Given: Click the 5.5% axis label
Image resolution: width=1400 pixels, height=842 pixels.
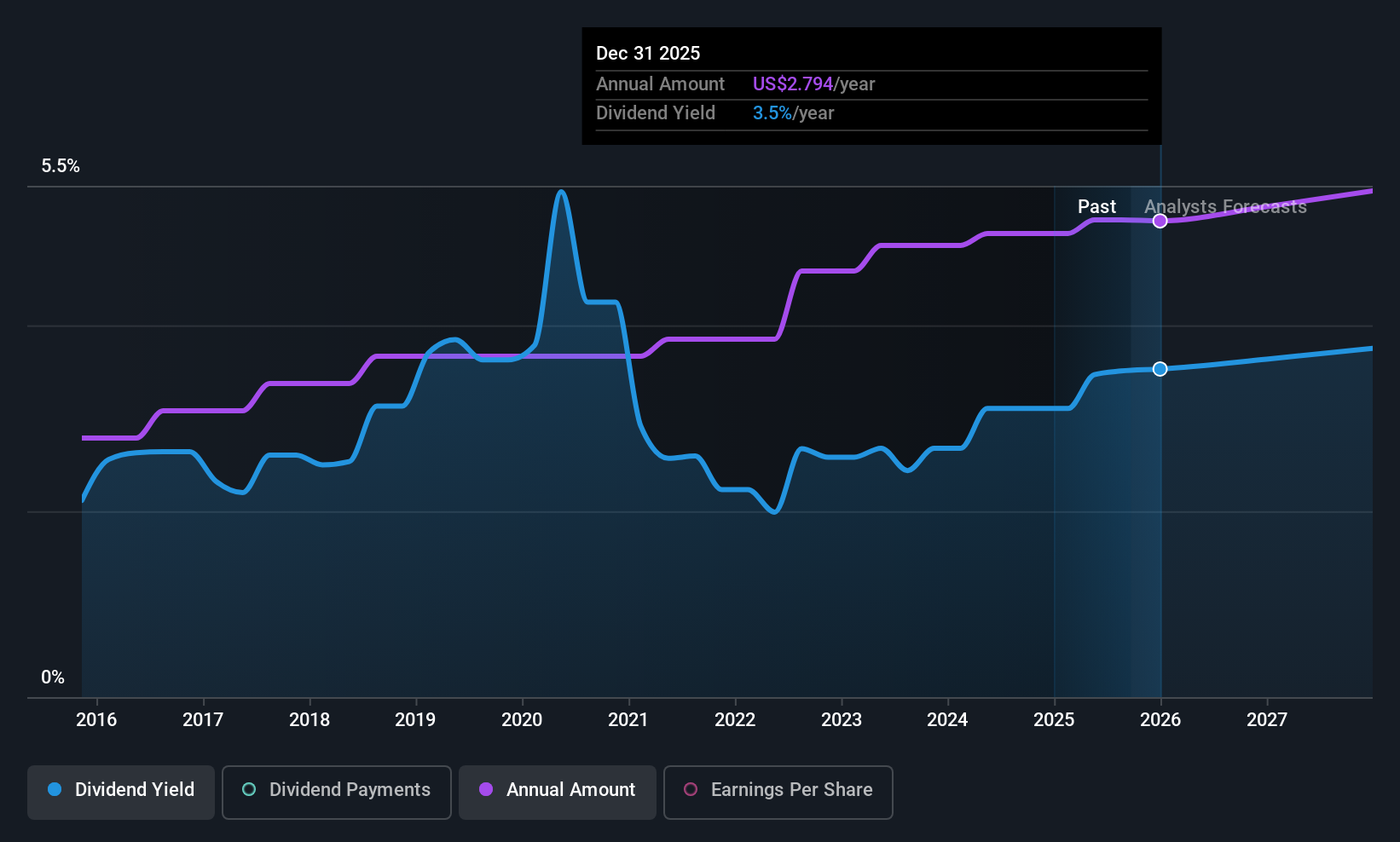Looking at the screenshot, I should pyautogui.click(x=61, y=165).
